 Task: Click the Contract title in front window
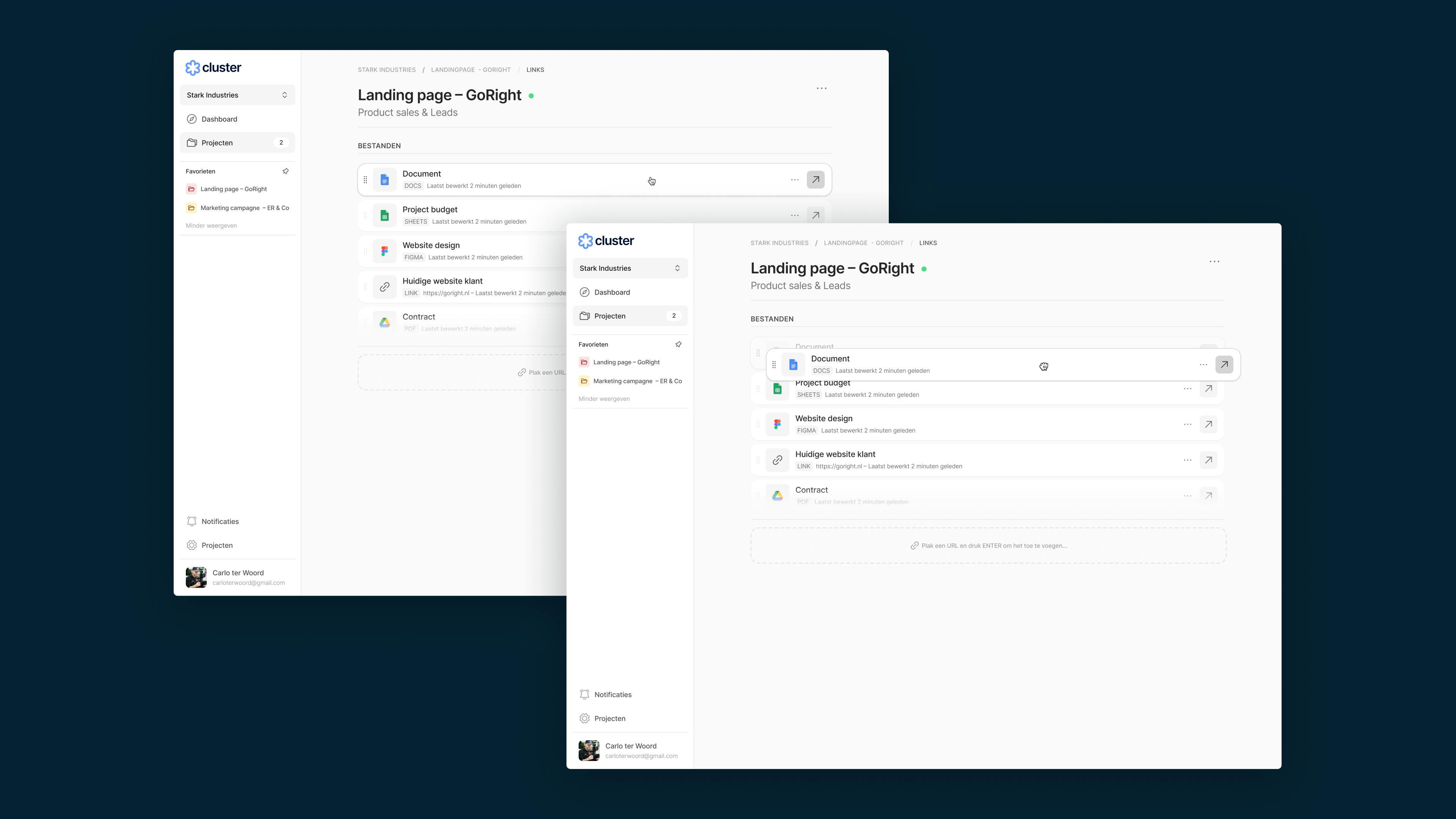[812, 490]
